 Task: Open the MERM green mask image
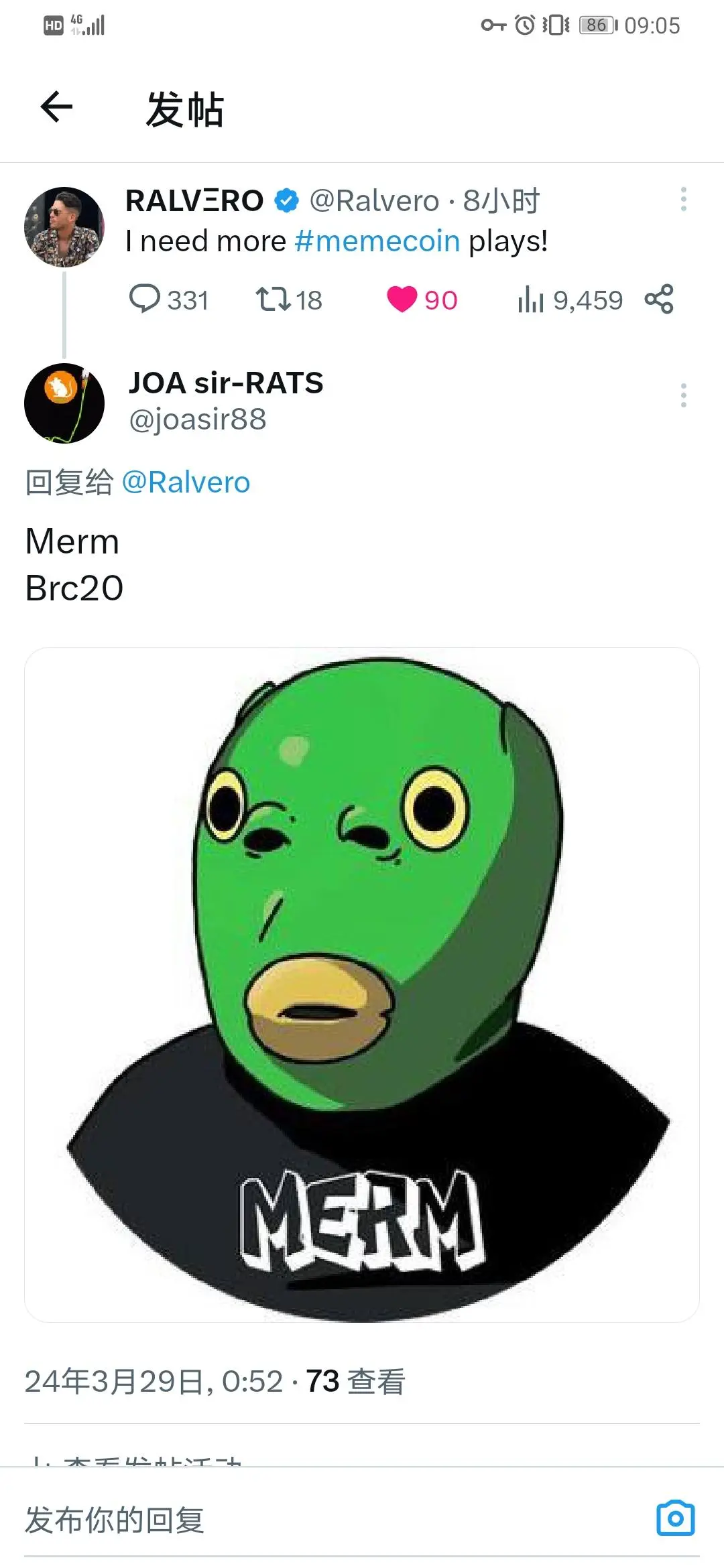362,984
